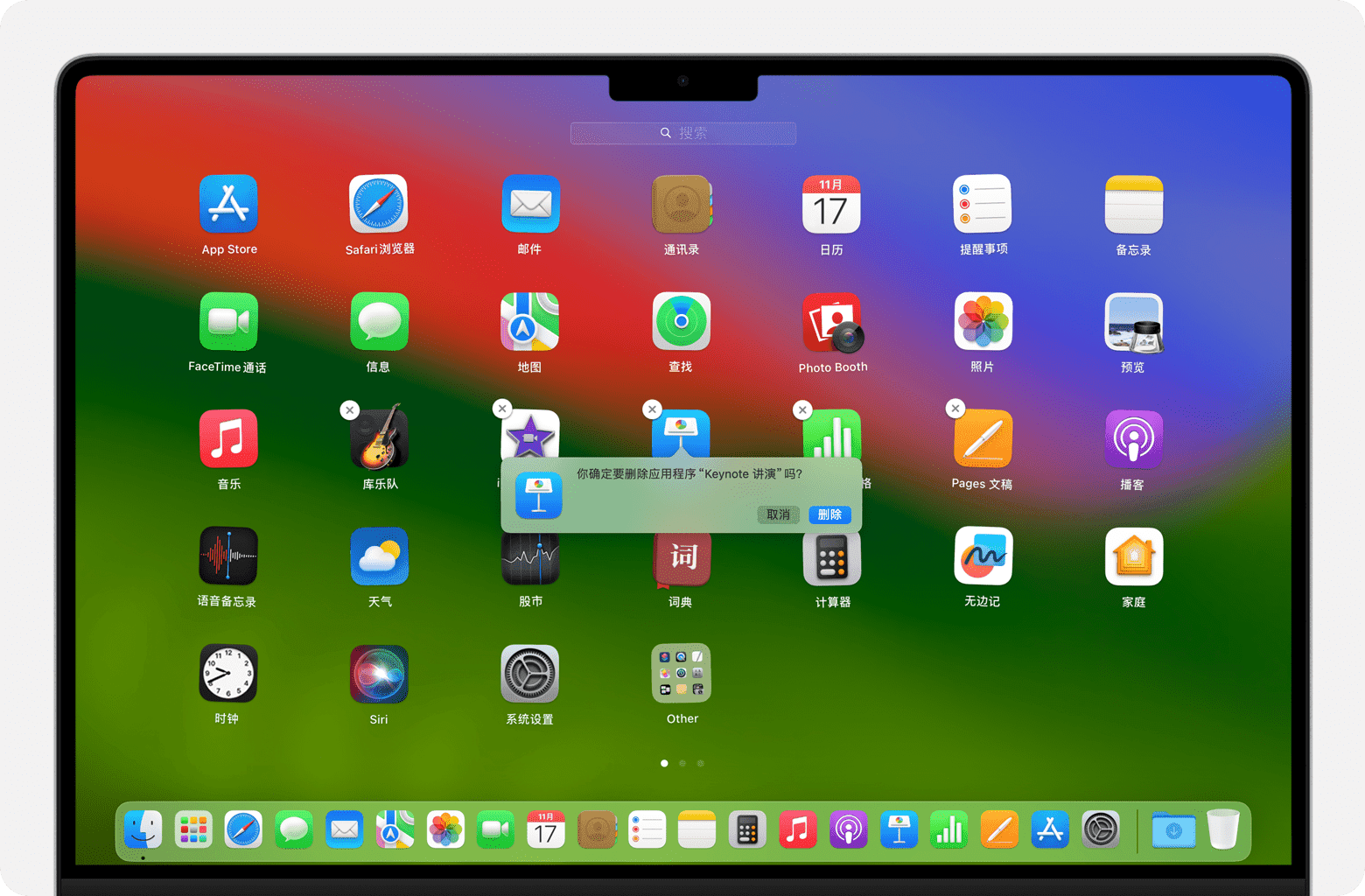Screen dimensions: 1365x896
Task: Open Photos from the Dock
Action: [445, 829]
